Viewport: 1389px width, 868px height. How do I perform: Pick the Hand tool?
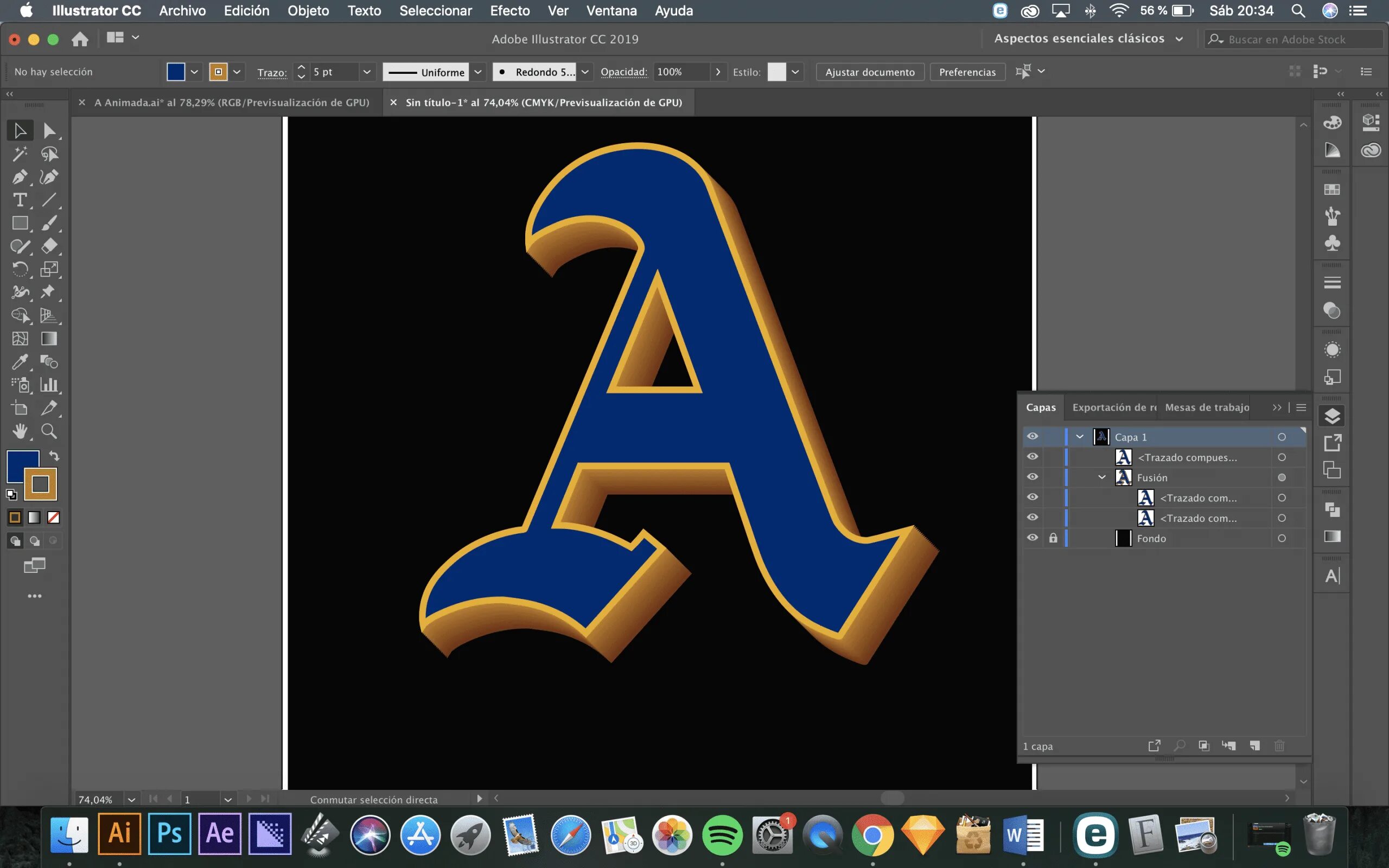coord(20,431)
